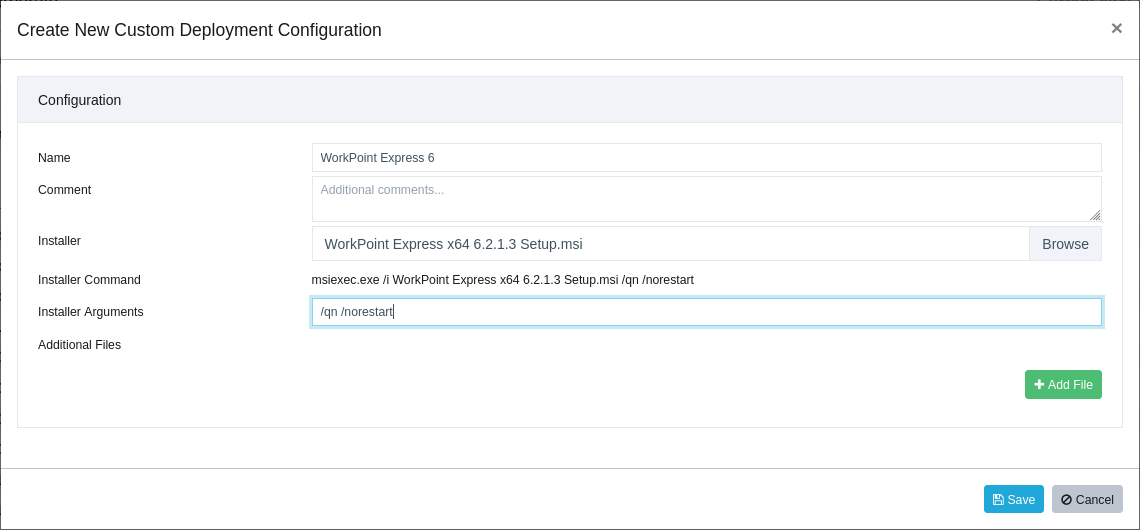Browse for an installer file
Image resolution: width=1140 pixels, height=530 pixels.
(x=1065, y=244)
